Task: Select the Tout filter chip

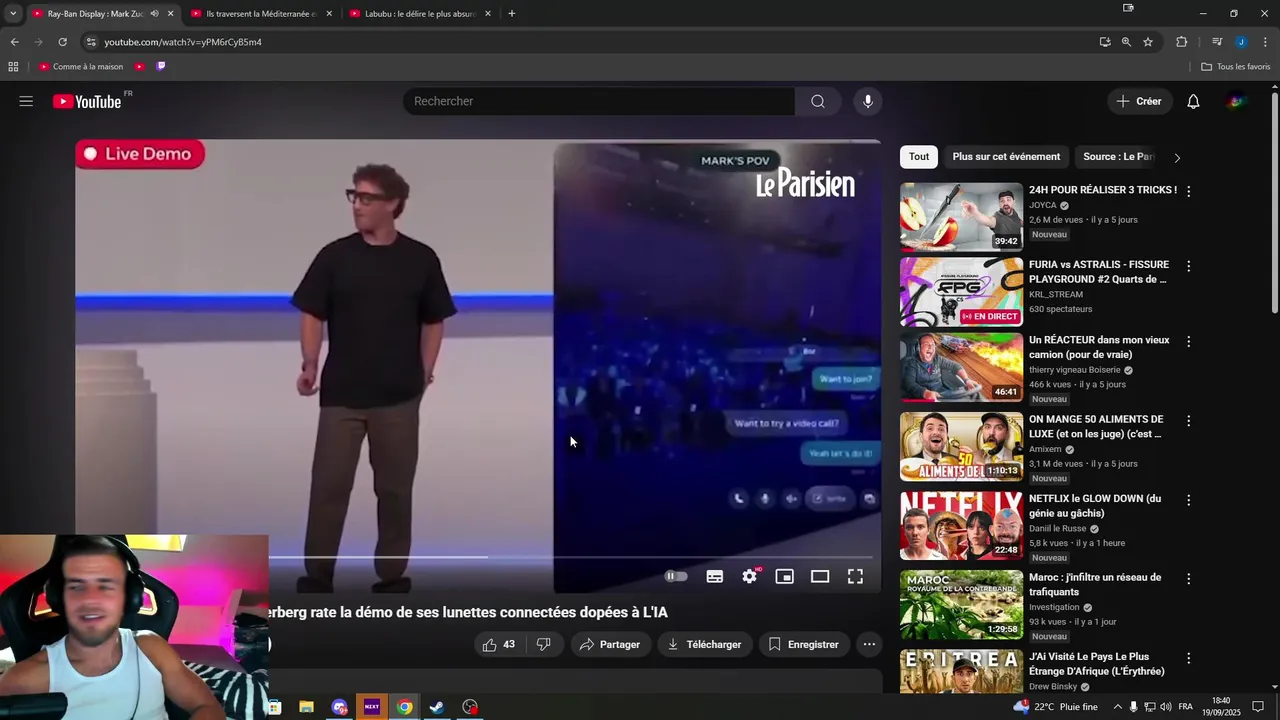Action: pyautogui.click(x=919, y=157)
